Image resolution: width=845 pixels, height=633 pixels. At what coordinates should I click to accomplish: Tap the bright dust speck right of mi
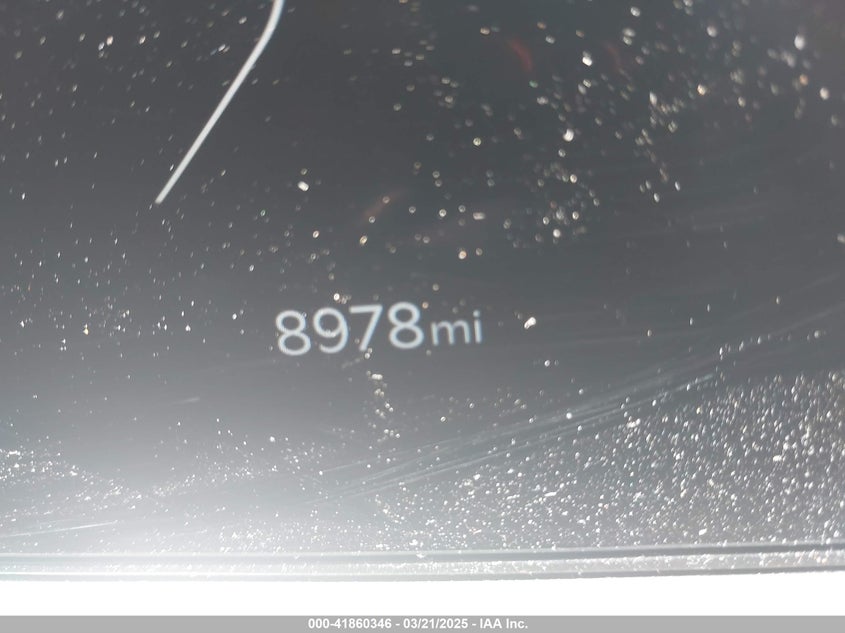[x=529, y=322]
